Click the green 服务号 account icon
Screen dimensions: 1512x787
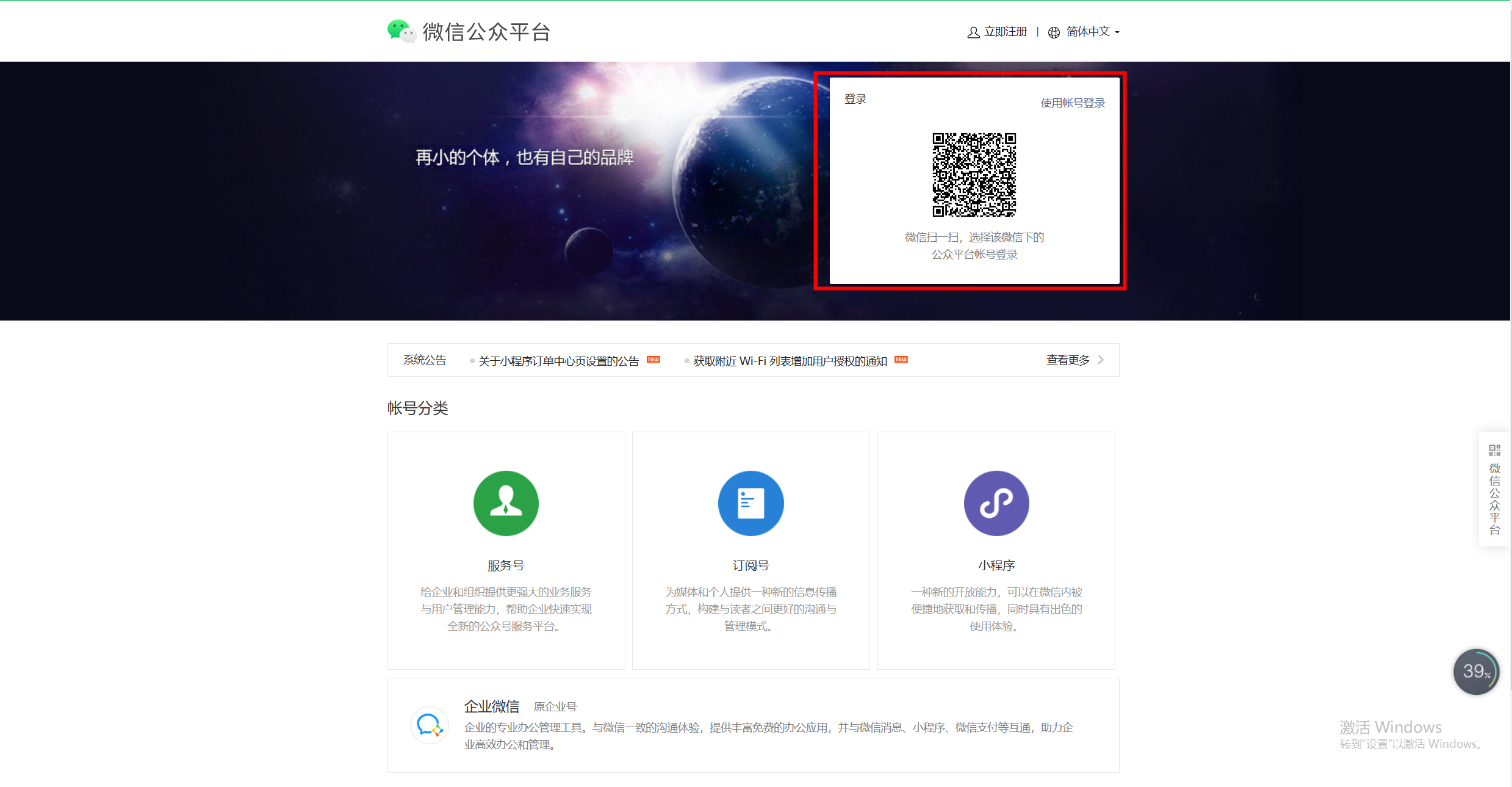[x=506, y=503]
